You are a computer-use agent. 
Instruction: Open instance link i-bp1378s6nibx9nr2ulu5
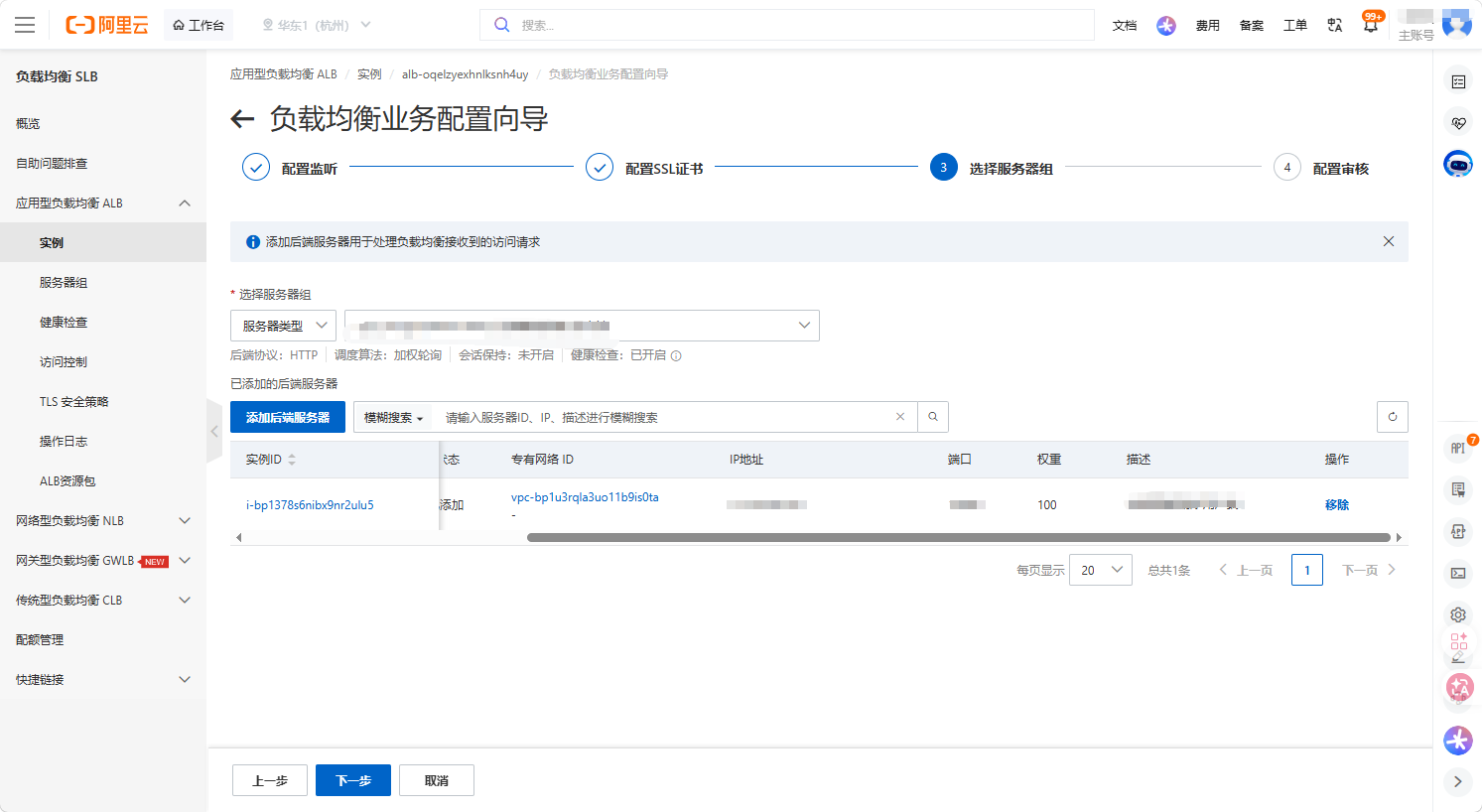pos(310,504)
